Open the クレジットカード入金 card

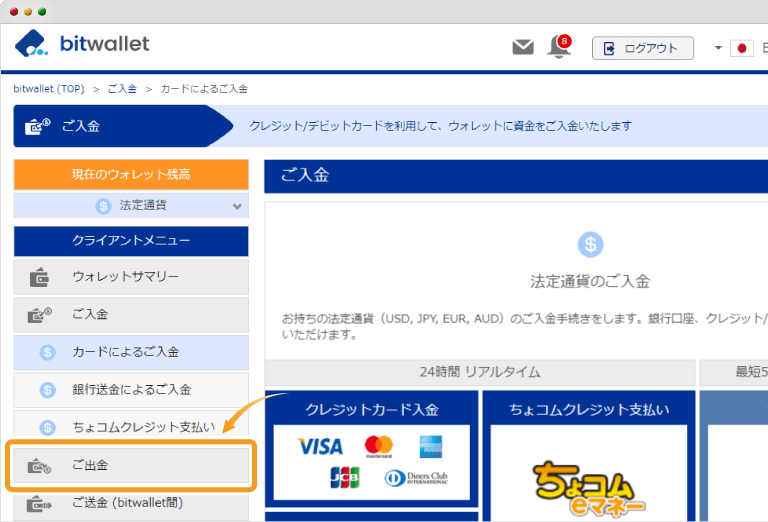[372, 449]
